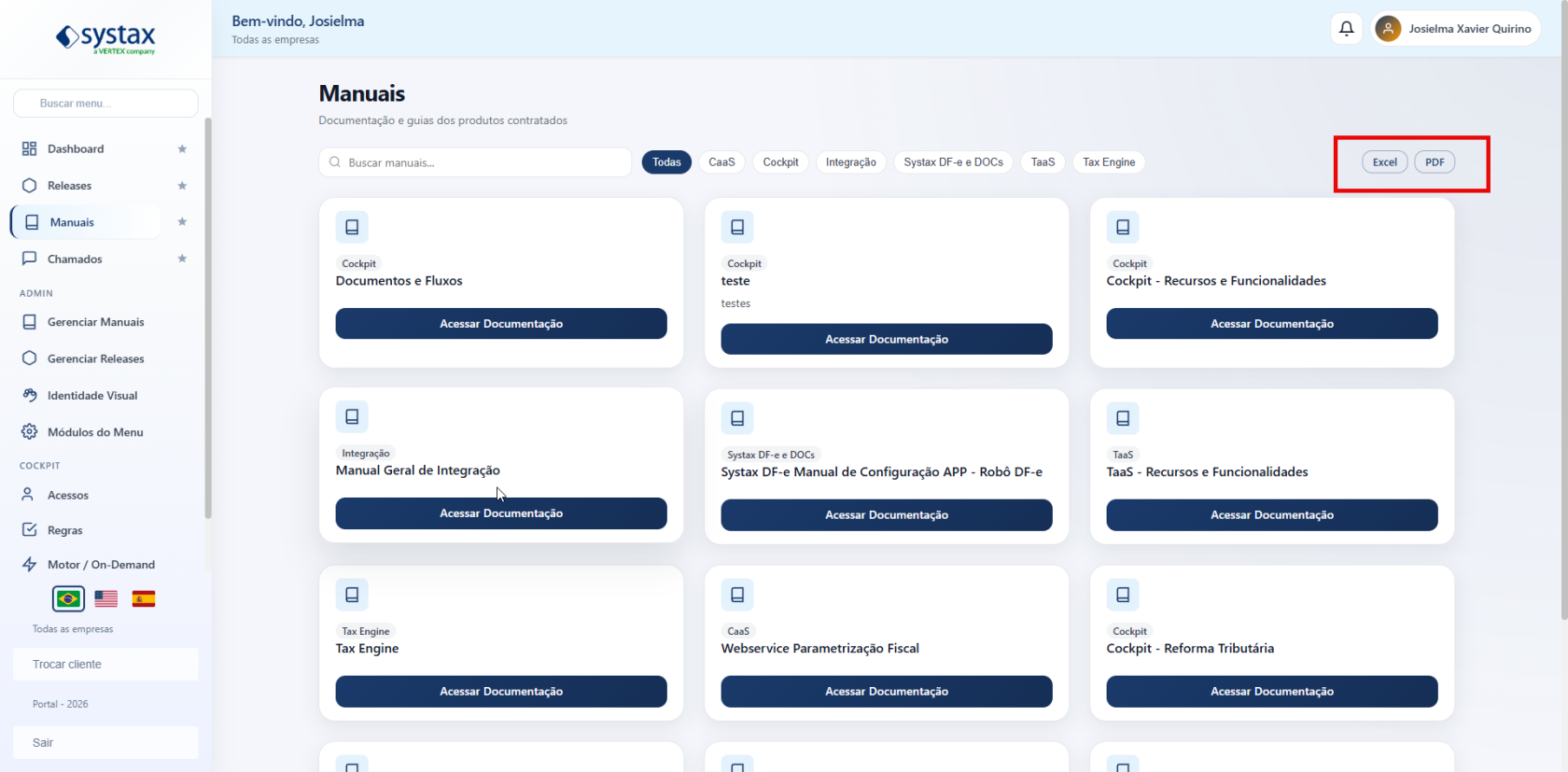Access documentation for TaaS - Recursos e Funcionalidades
1568x772 pixels.
point(1272,515)
